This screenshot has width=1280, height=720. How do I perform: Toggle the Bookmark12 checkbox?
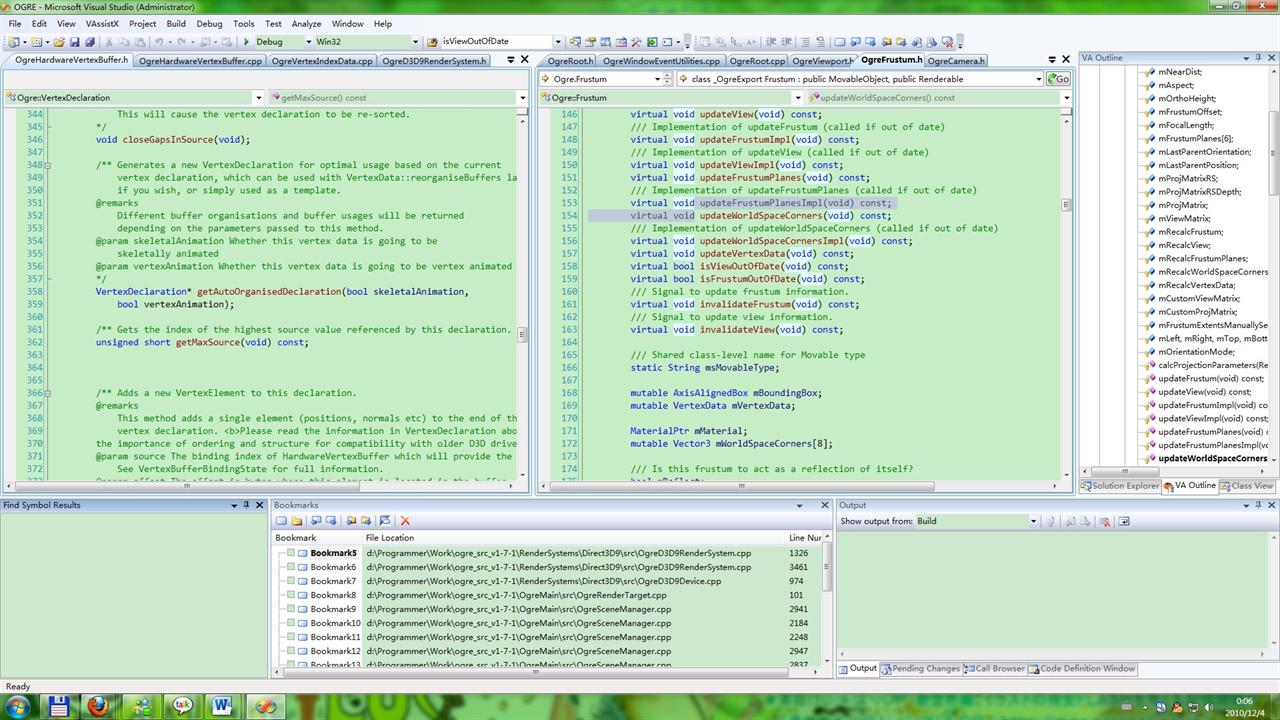click(291, 651)
